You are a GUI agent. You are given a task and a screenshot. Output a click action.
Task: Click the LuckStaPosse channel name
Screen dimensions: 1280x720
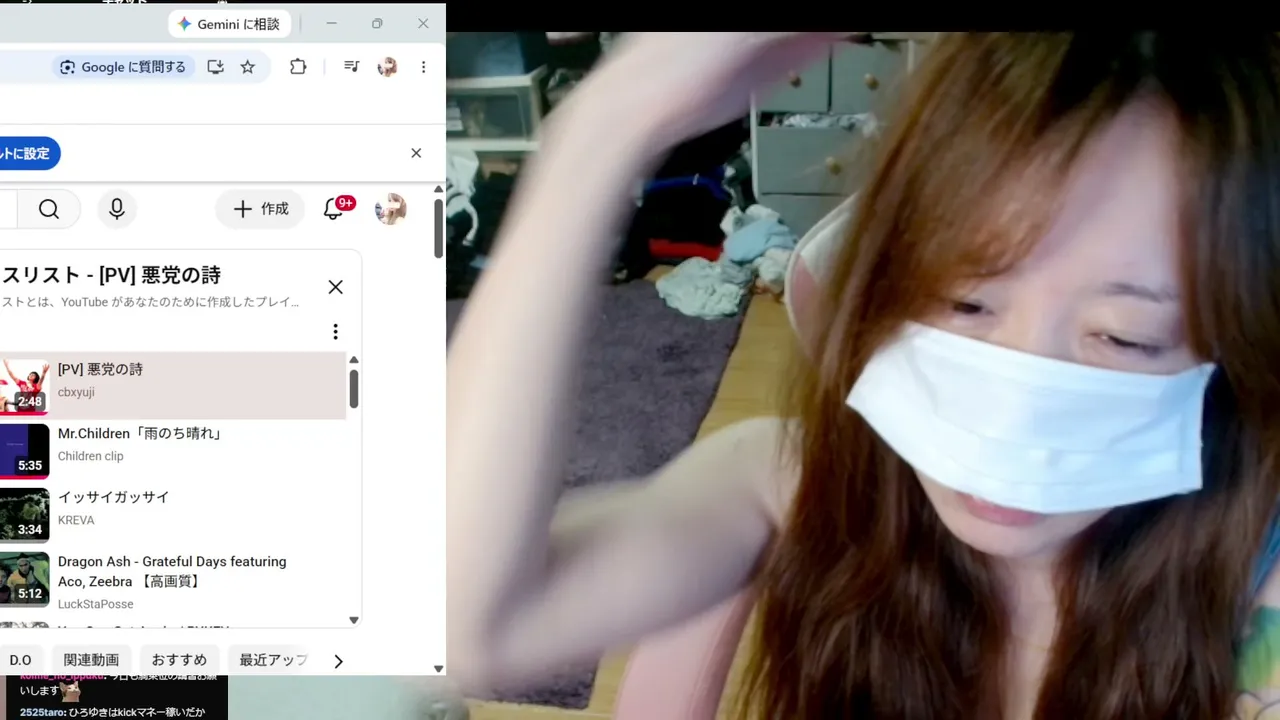click(x=95, y=604)
